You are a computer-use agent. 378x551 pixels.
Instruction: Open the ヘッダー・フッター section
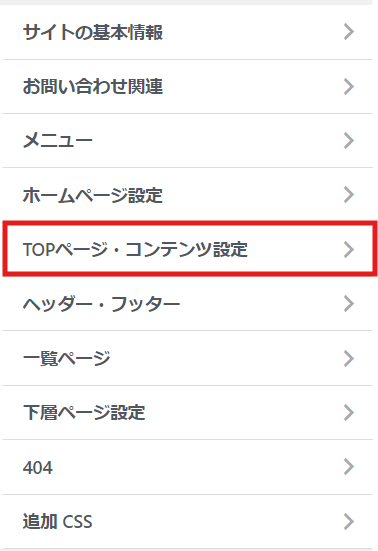coord(187,304)
